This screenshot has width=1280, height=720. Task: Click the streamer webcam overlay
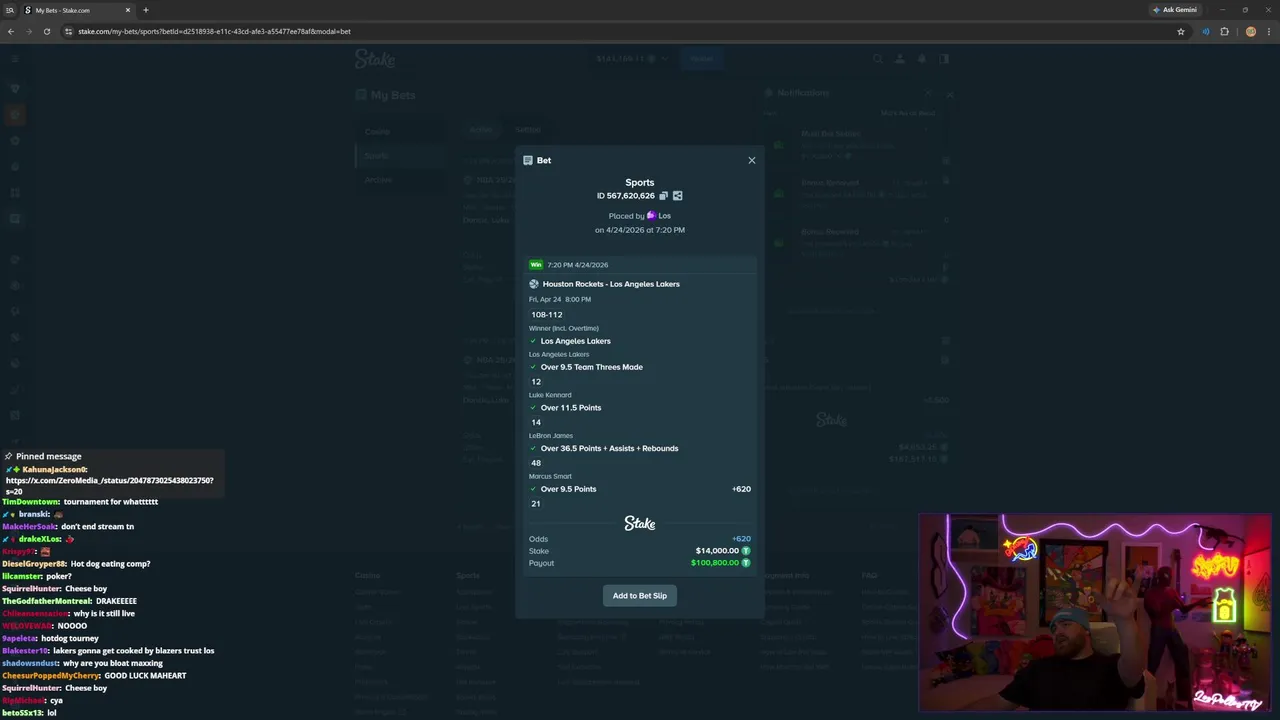point(1095,613)
